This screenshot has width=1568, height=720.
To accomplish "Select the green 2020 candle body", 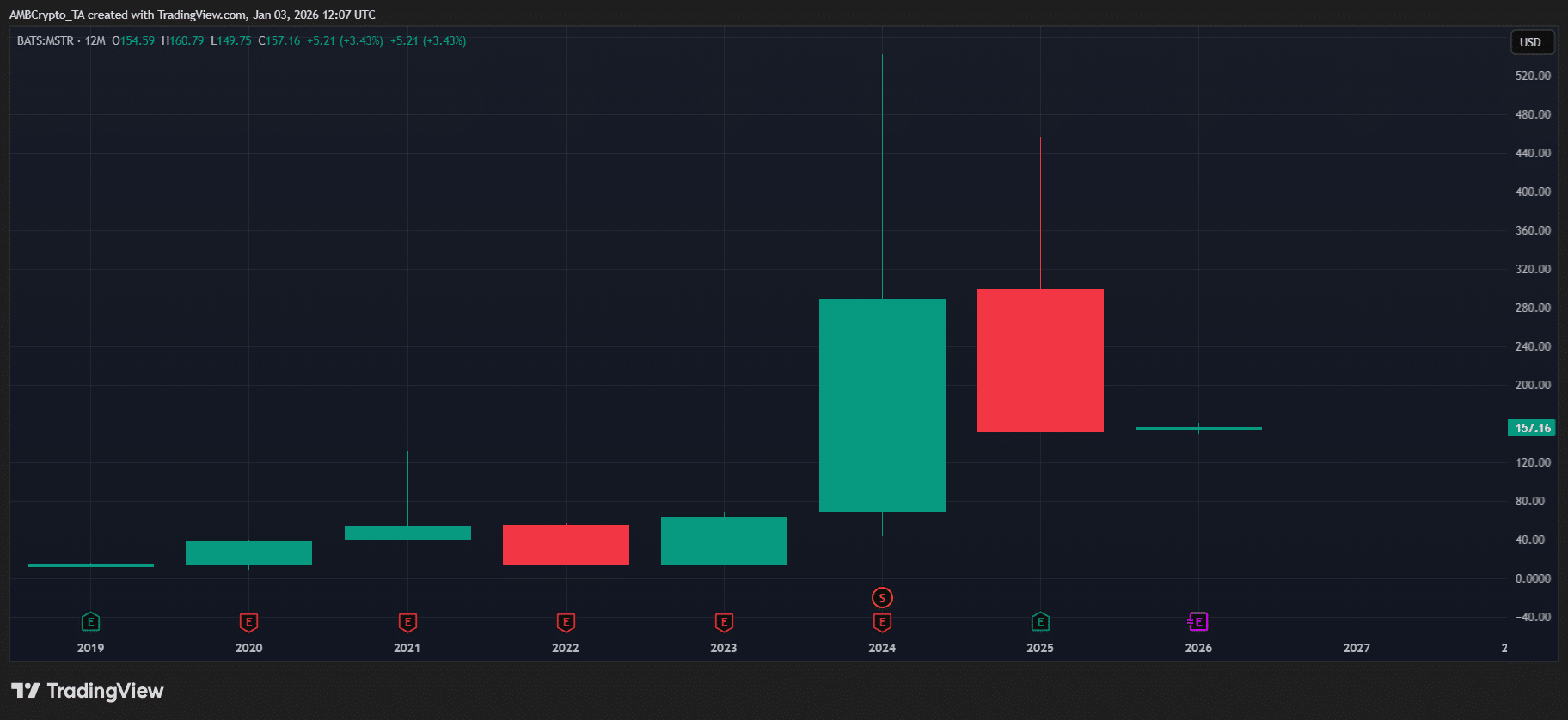I will coord(248,553).
